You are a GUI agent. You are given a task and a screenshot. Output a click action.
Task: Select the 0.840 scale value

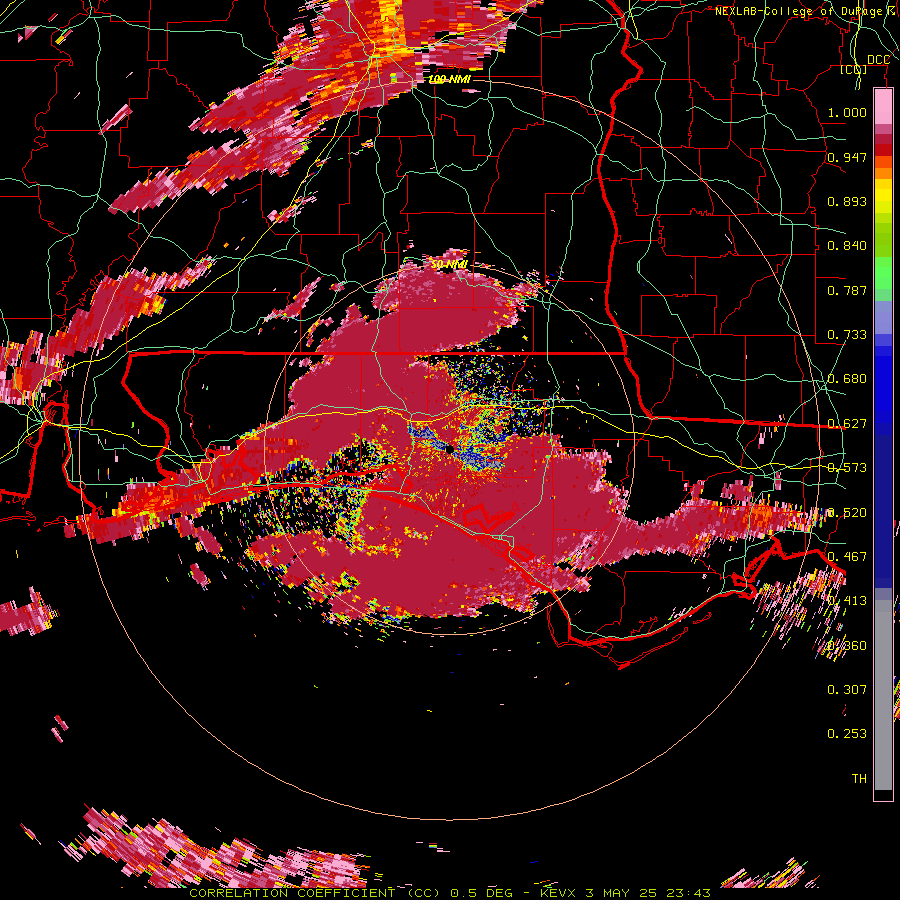pyautogui.click(x=847, y=246)
